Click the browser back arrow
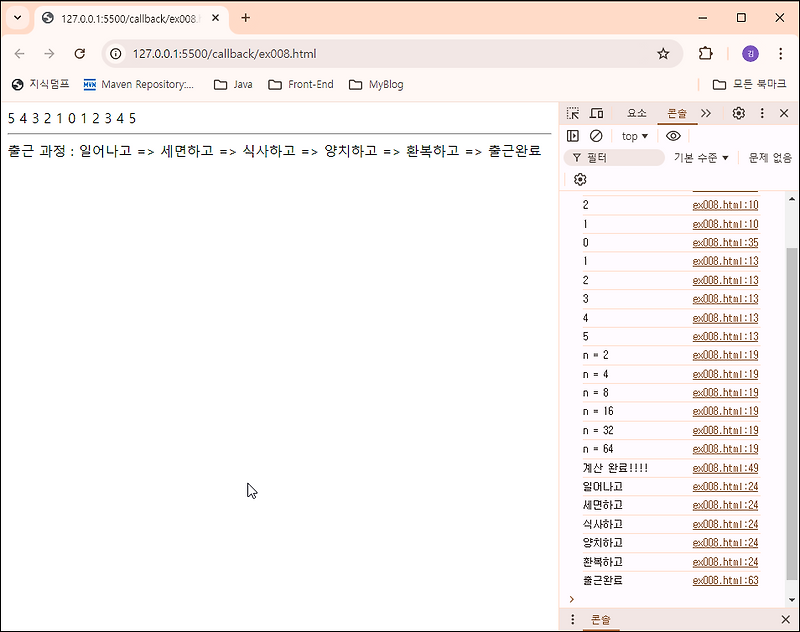800x632 pixels. click(20, 54)
